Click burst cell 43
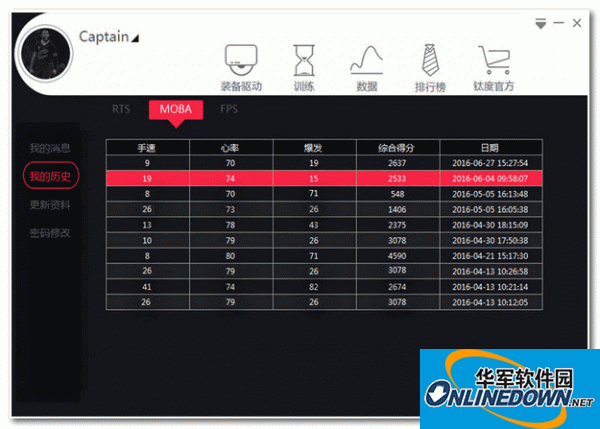The image size is (600, 429). click(x=314, y=225)
